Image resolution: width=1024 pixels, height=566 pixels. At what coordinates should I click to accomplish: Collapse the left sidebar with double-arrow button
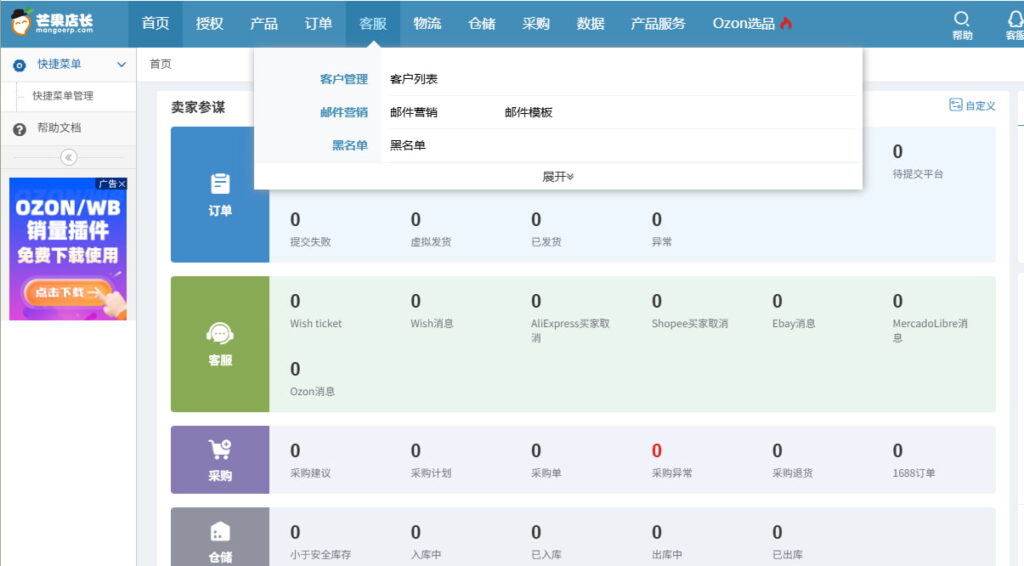click(68, 157)
